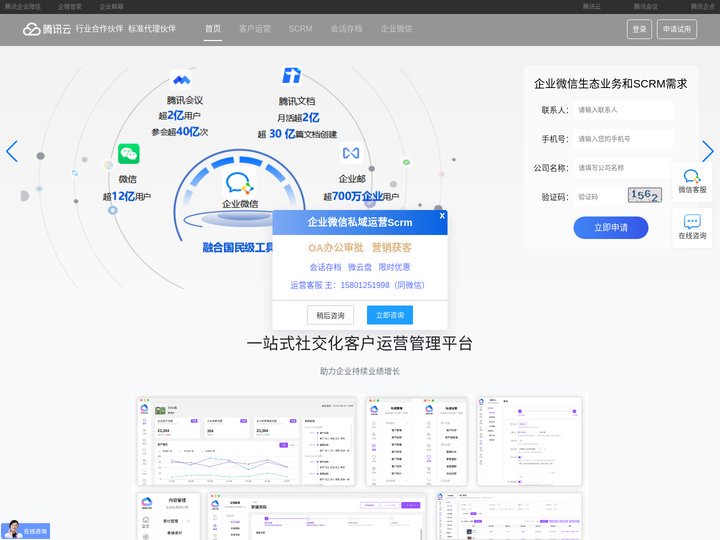Open 微信客服 floating sidebar icon
The image size is (720, 540).
(692, 181)
